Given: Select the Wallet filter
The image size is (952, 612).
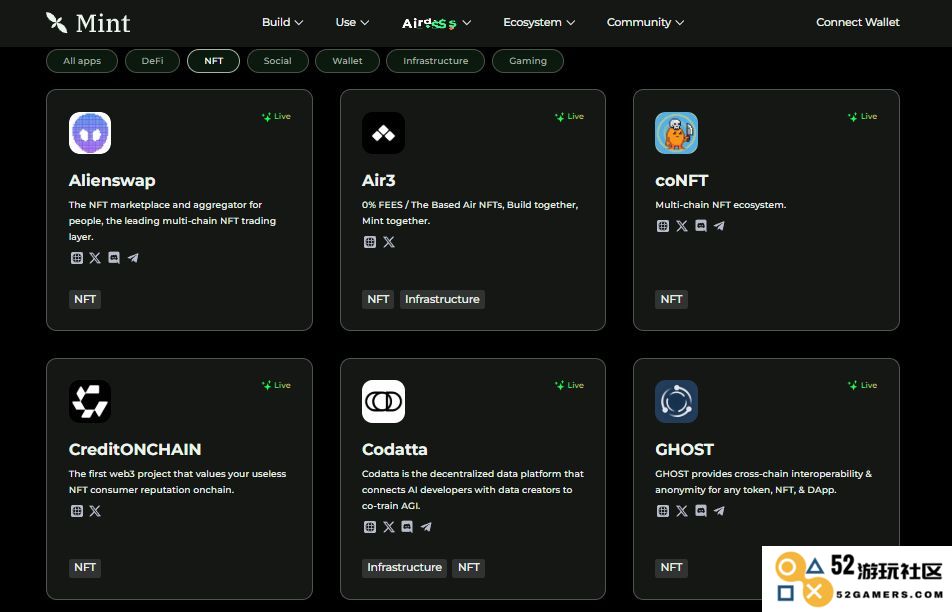Looking at the screenshot, I should 347,61.
